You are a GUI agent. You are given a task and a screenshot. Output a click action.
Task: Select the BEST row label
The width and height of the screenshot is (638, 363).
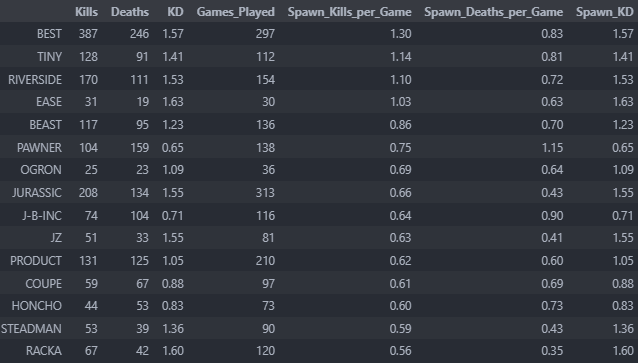49,34
